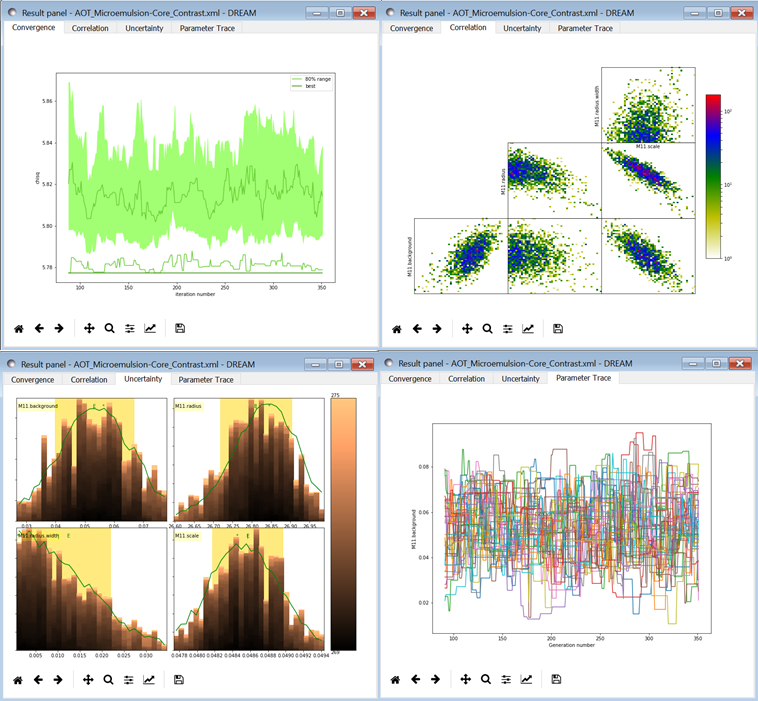This screenshot has height=701, width=758.
Task: Click the save icon under the uncertainty histograms
Action: click(x=179, y=679)
